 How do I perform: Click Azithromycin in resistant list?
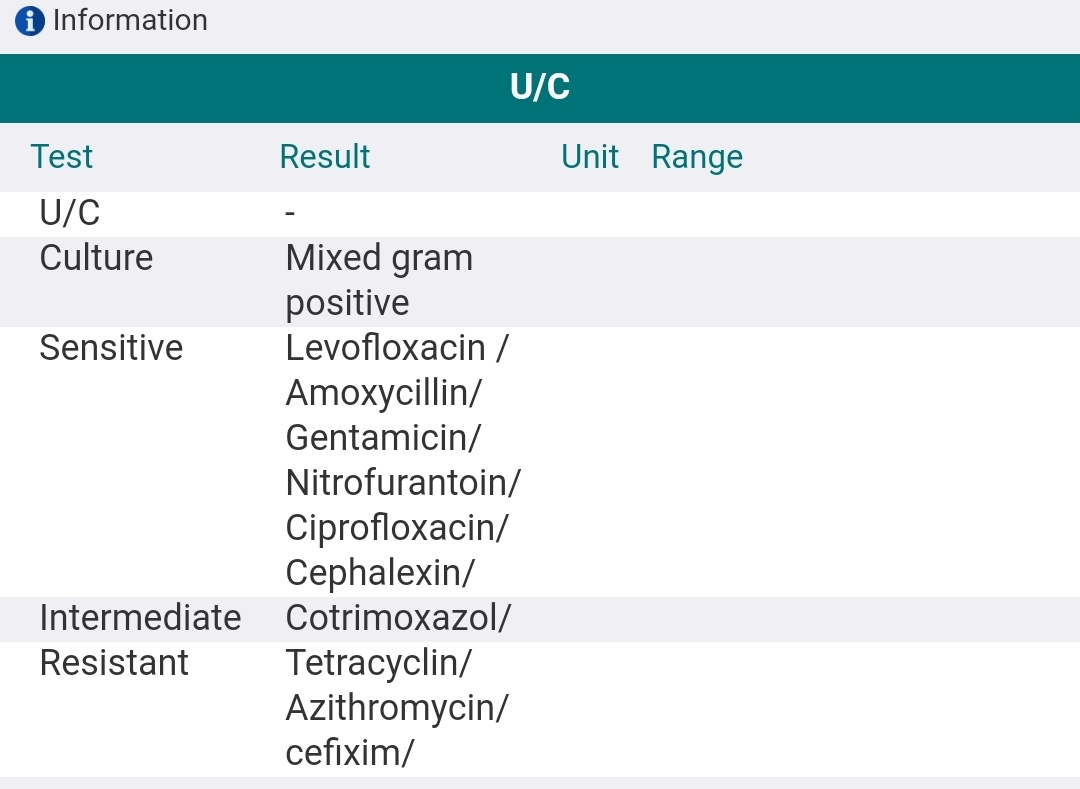[x=396, y=708]
